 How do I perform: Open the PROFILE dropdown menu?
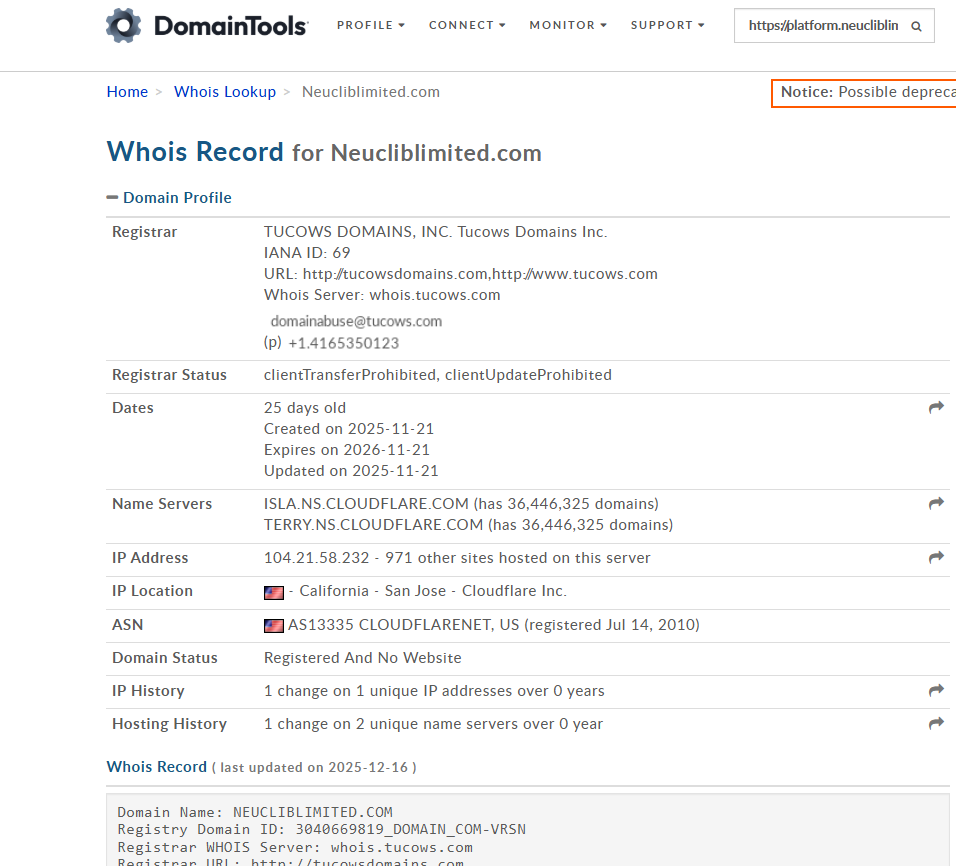pyautogui.click(x=370, y=25)
